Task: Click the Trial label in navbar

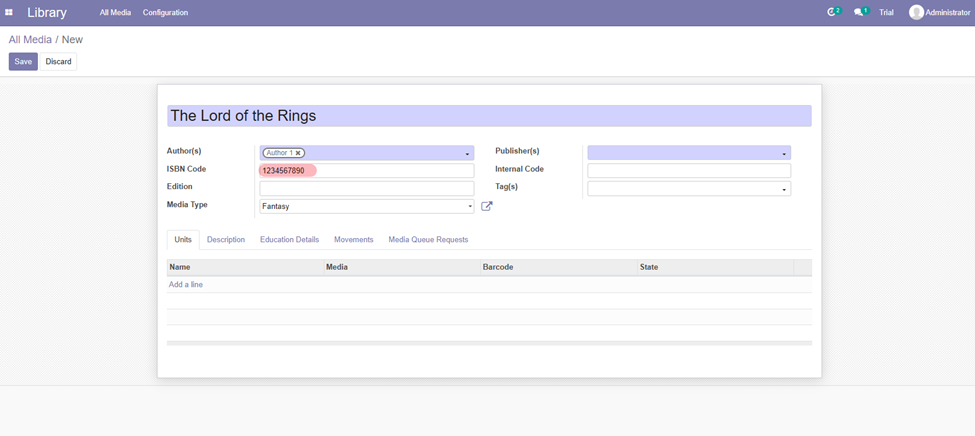Action: [x=886, y=12]
